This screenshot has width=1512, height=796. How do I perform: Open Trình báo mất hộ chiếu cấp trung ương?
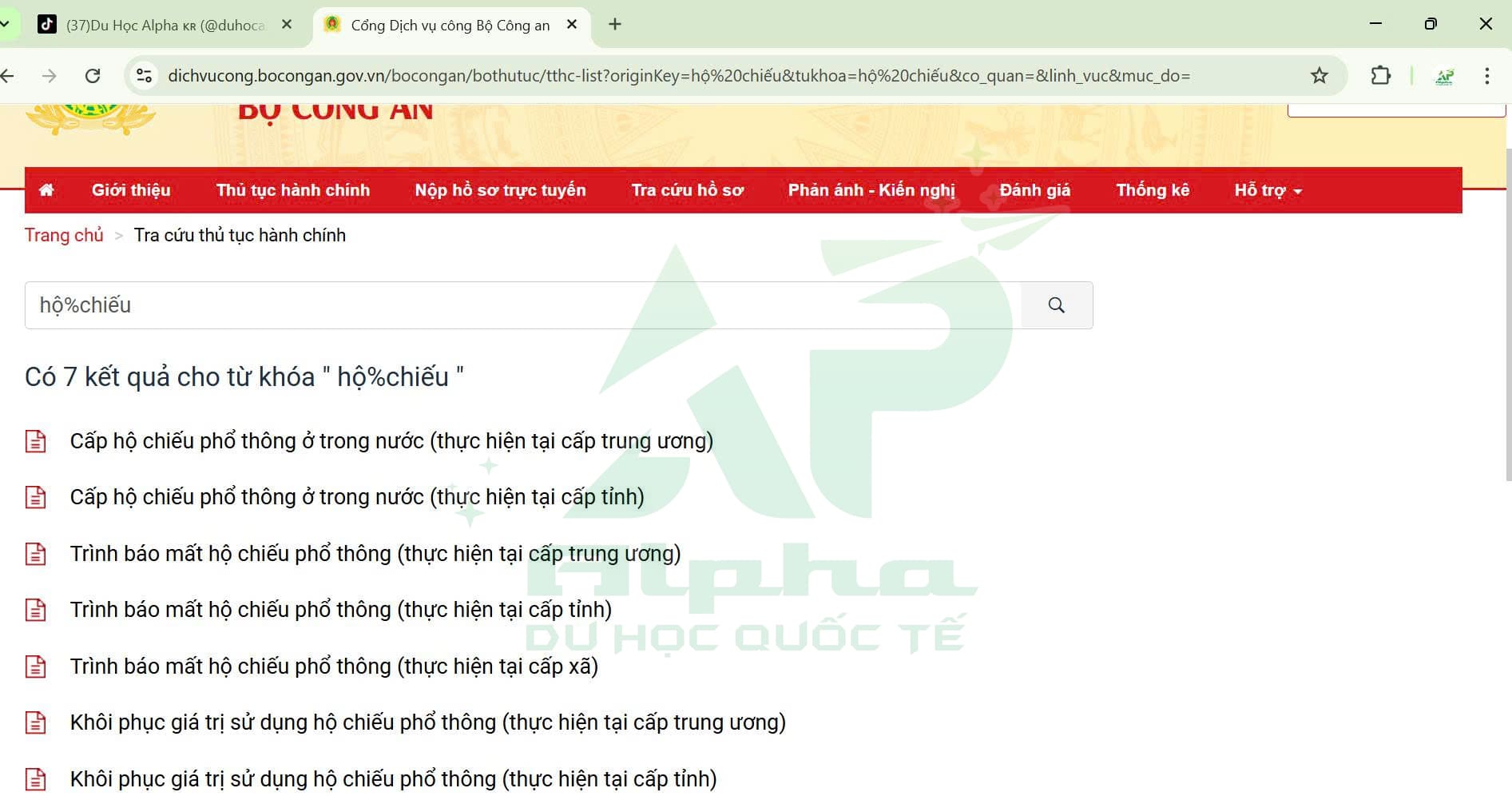pos(375,554)
